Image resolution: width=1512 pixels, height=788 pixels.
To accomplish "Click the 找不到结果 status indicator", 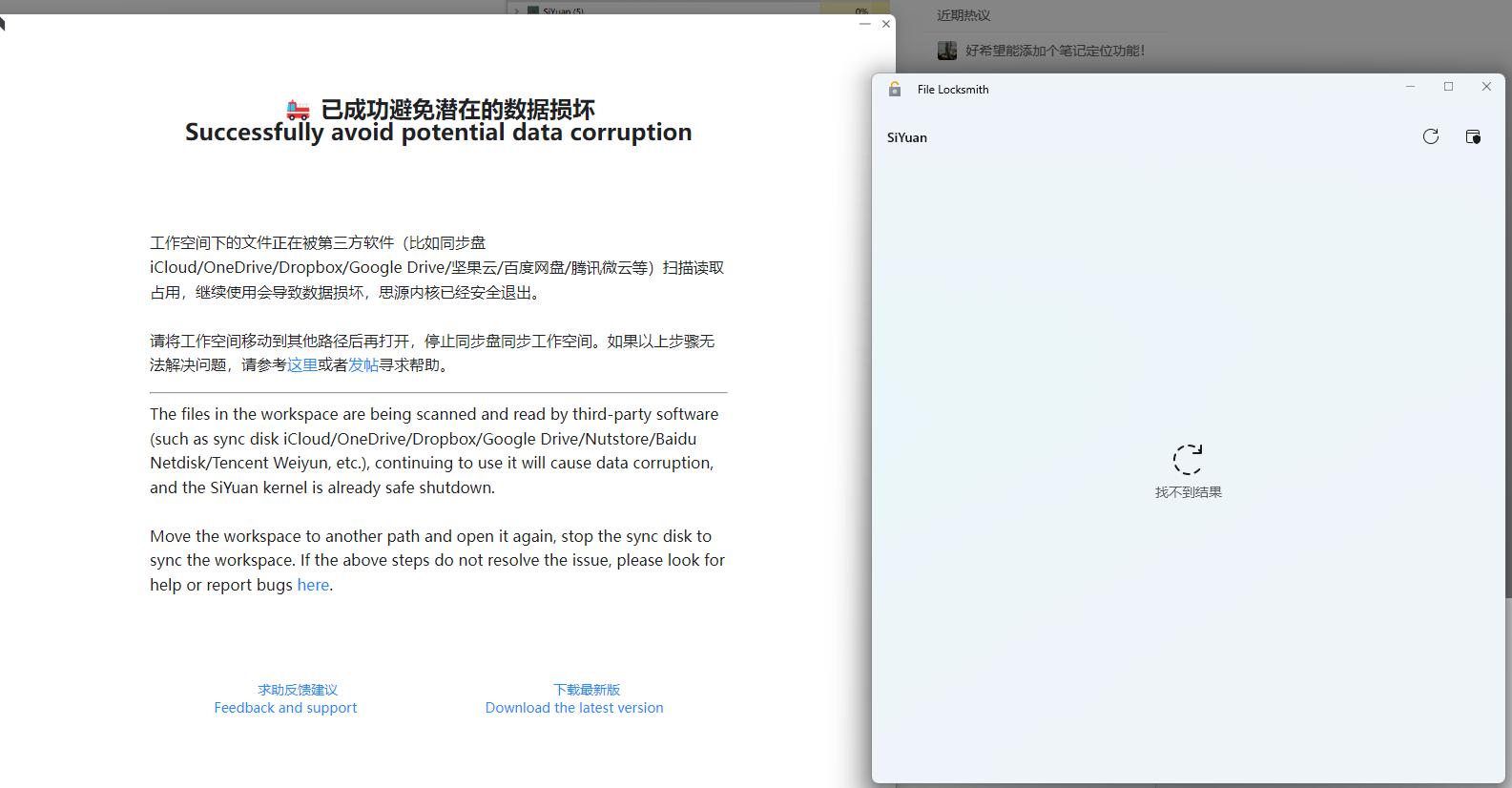I will 1187,491.
